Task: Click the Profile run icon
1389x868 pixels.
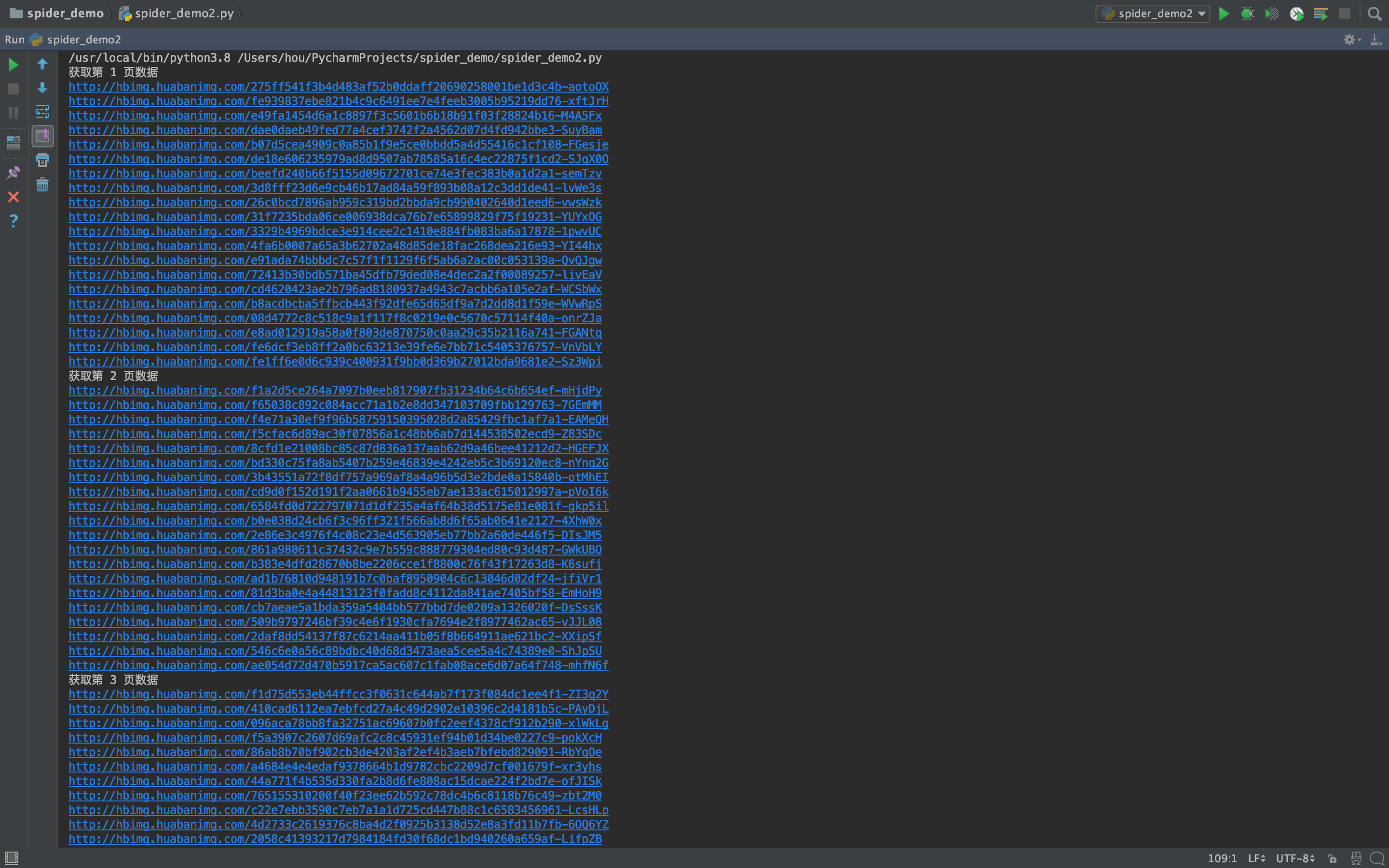Action: (1296, 14)
